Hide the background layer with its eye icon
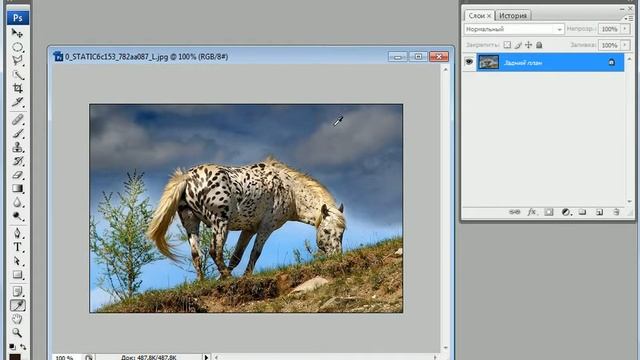 tap(469, 62)
